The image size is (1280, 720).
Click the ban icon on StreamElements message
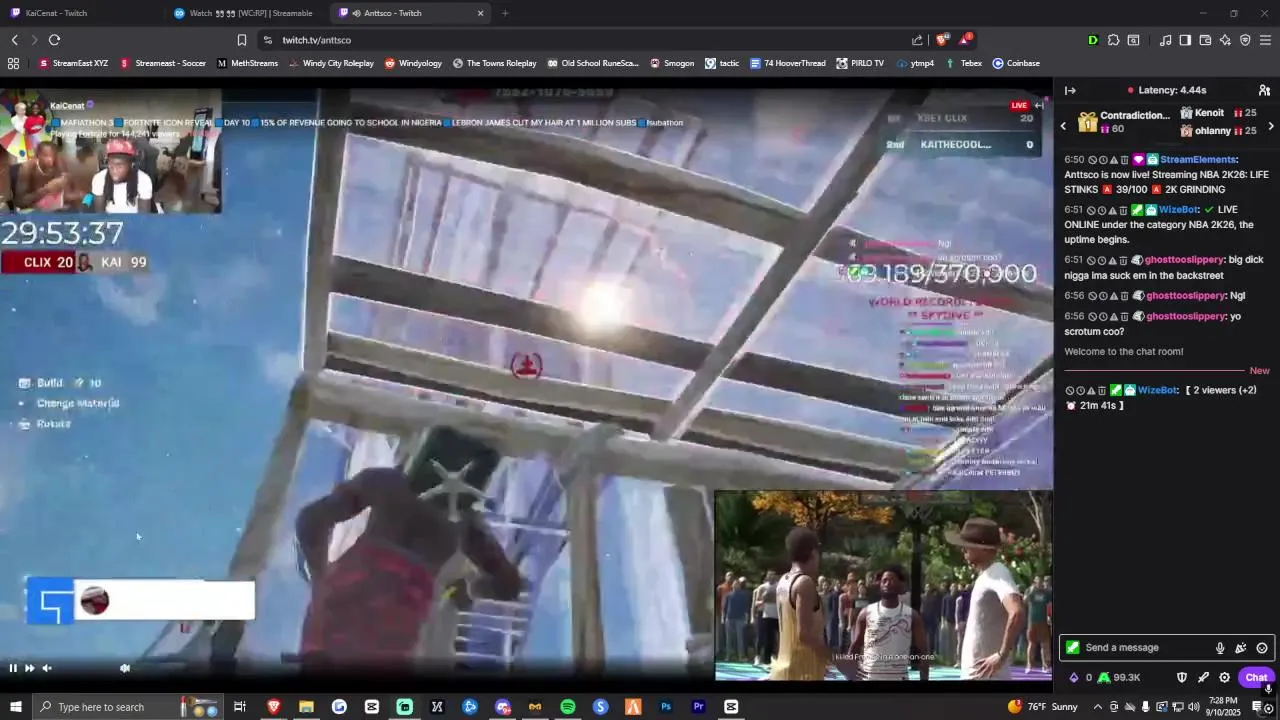point(1092,160)
